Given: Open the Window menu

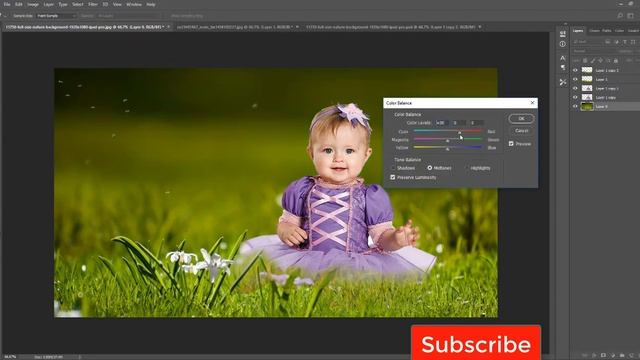Looking at the screenshot, I should pyautogui.click(x=133, y=4).
